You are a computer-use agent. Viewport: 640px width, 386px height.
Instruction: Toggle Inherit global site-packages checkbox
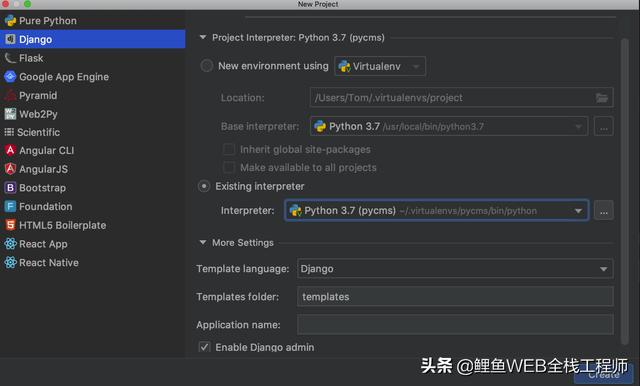(x=229, y=149)
